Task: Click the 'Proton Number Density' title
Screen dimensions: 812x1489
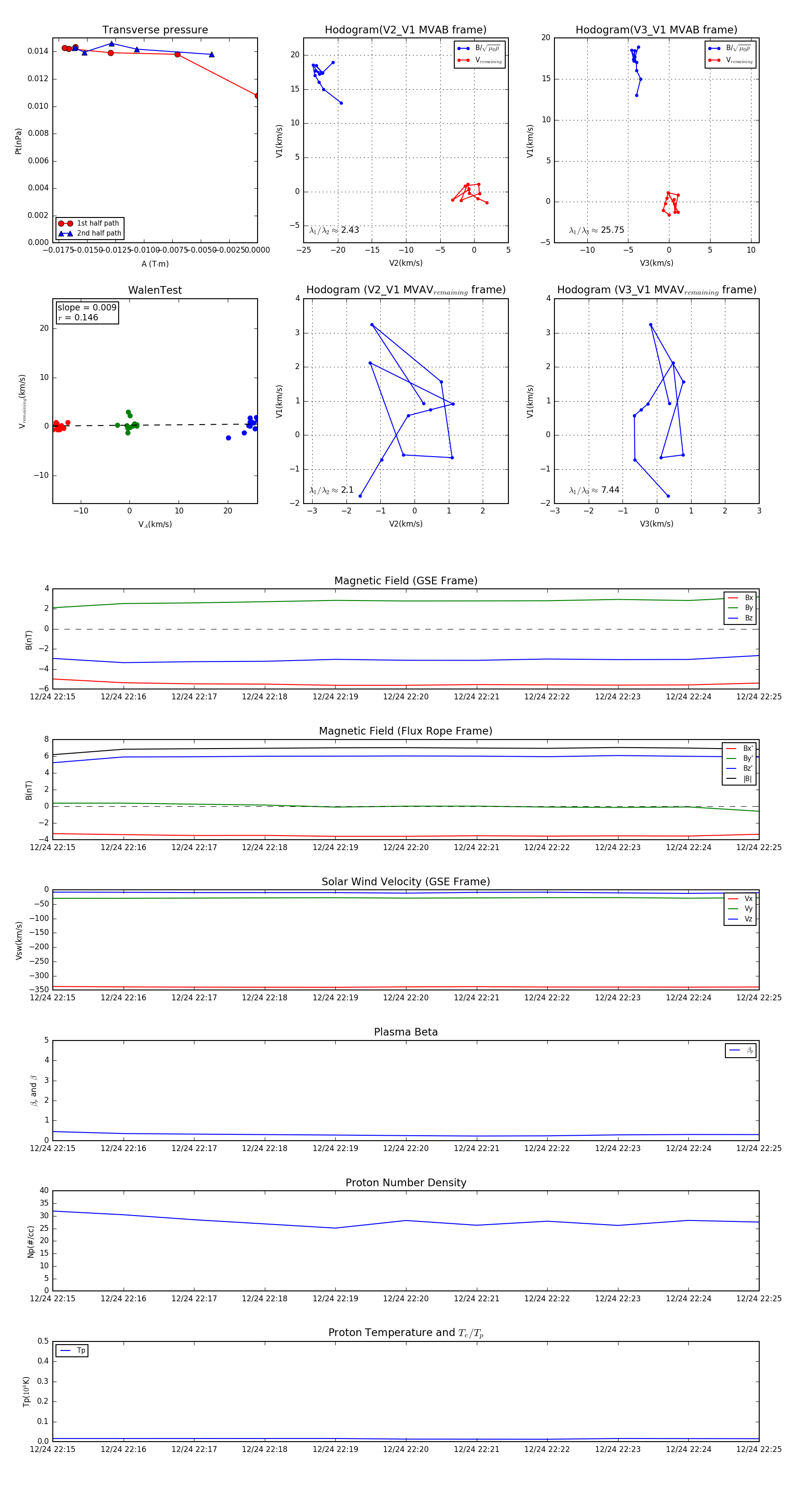Action: (x=406, y=1183)
